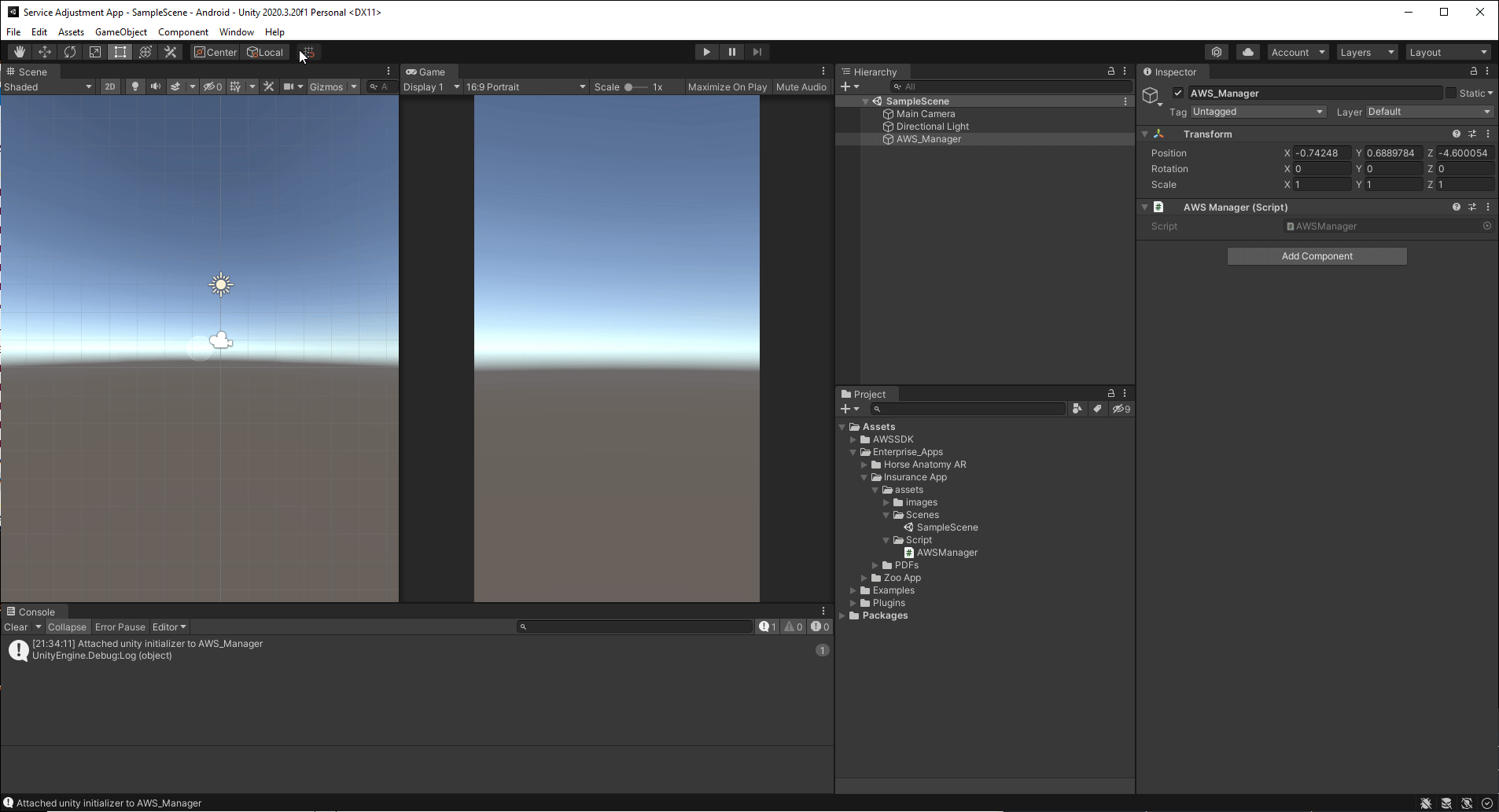This screenshot has height=812, width=1499.
Task: Open Collab services icon
Action: point(1217,52)
